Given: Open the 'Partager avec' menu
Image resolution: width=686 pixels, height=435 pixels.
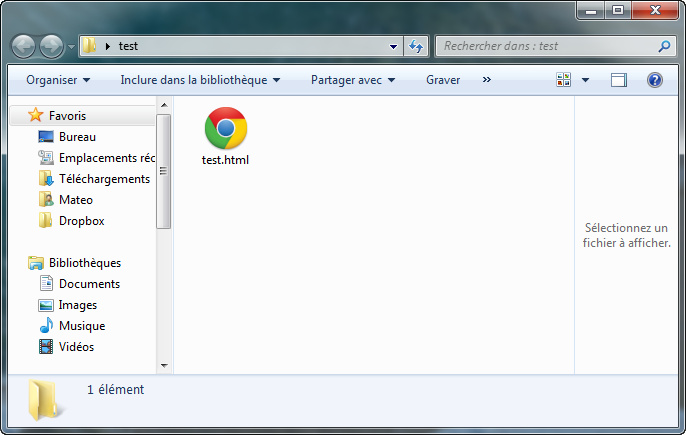Looking at the screenshot, I should [353, 80].
